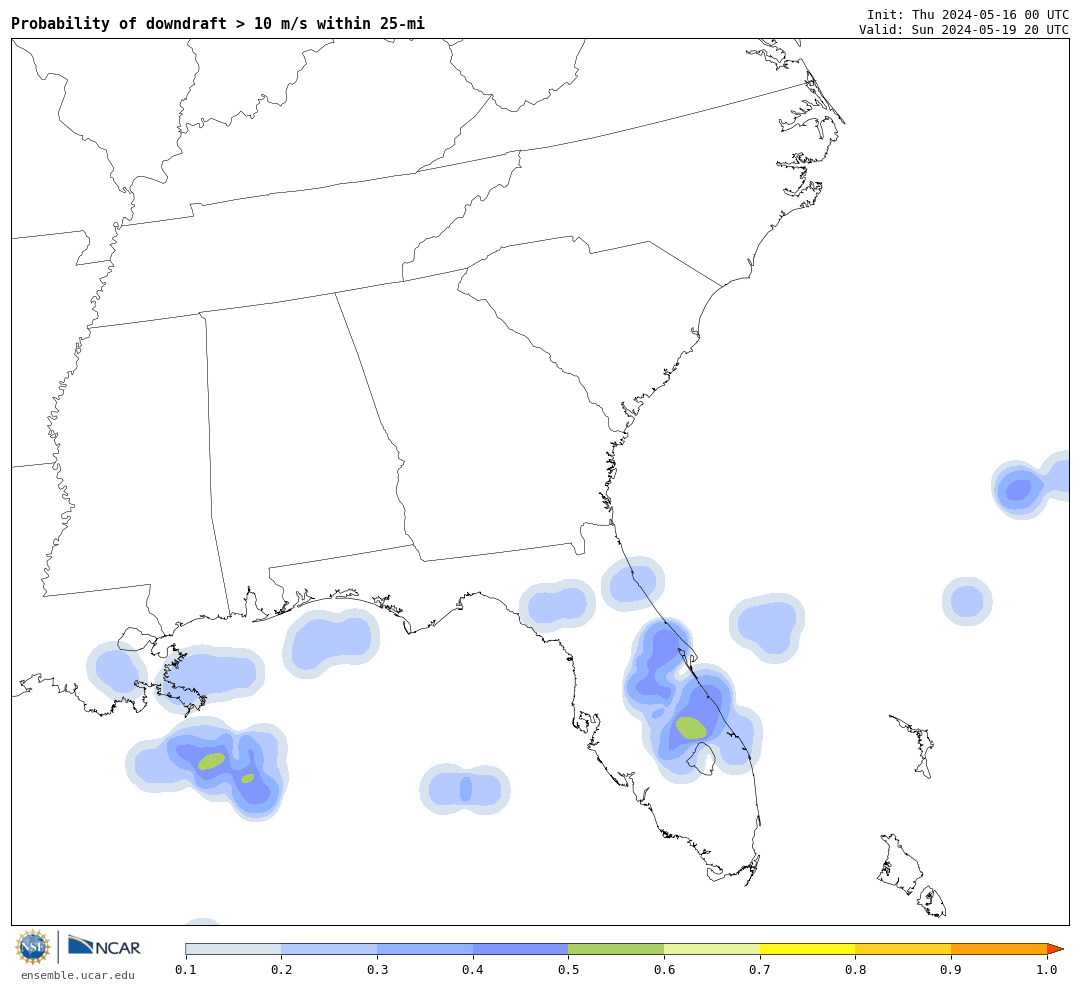Select the 'Init: Thu 2024-05-16 00 UTC' text
Screen dimensions: 1080x988
pos(968,14)
